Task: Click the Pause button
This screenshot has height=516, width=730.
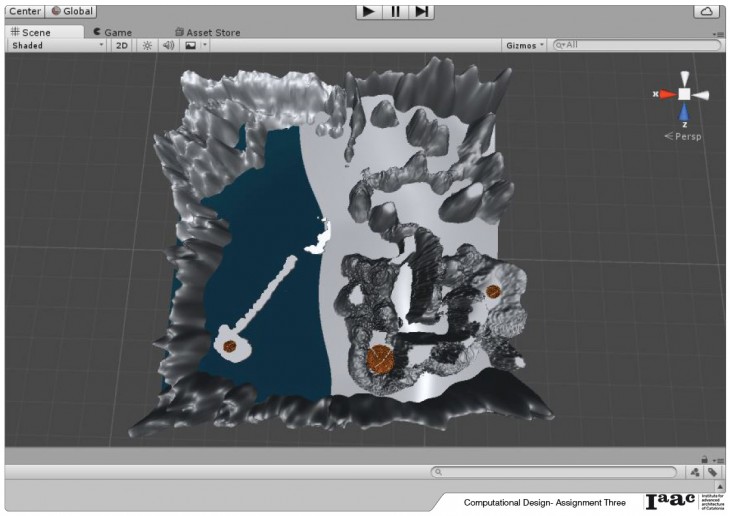Action: click(x=396, y=11)
